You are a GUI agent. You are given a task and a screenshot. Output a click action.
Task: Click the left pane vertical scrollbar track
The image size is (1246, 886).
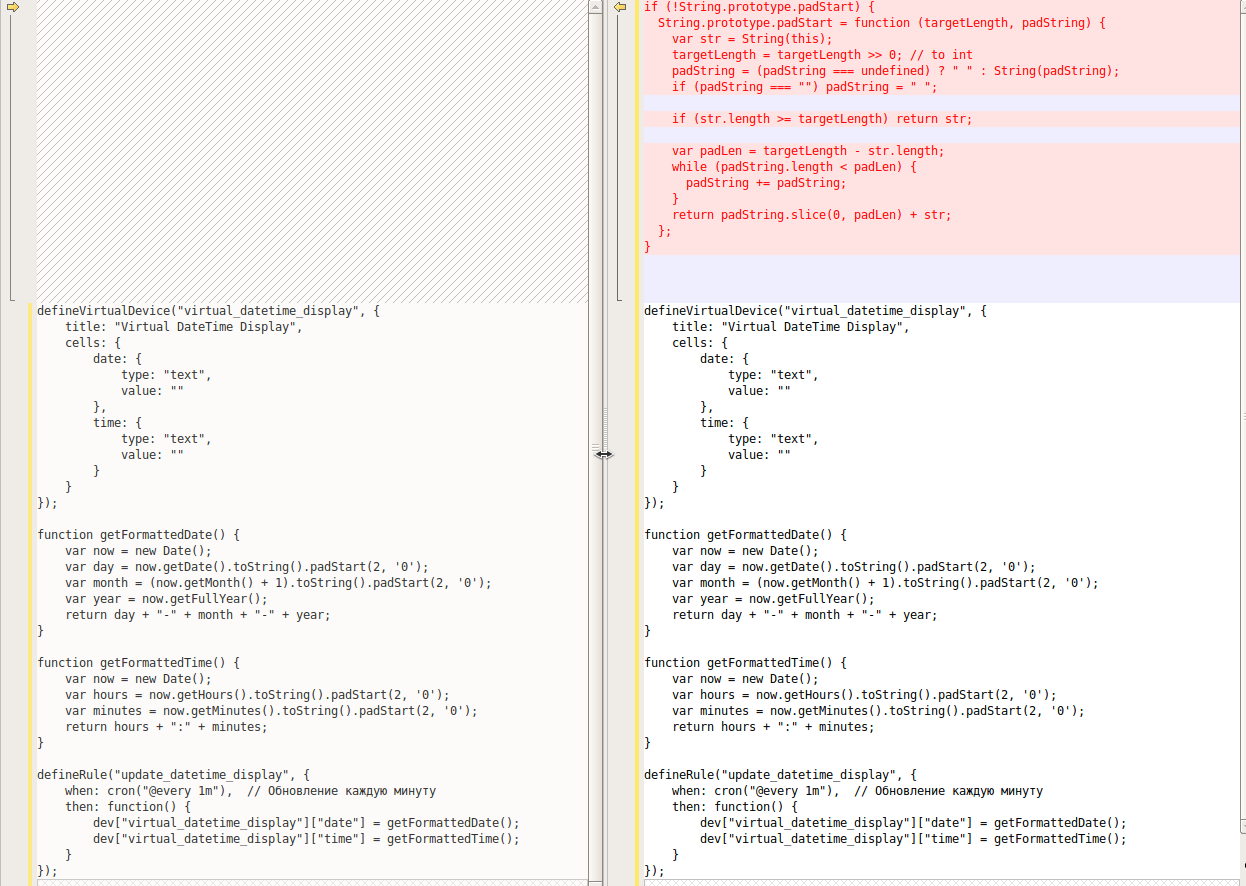[x=595, y=447]
